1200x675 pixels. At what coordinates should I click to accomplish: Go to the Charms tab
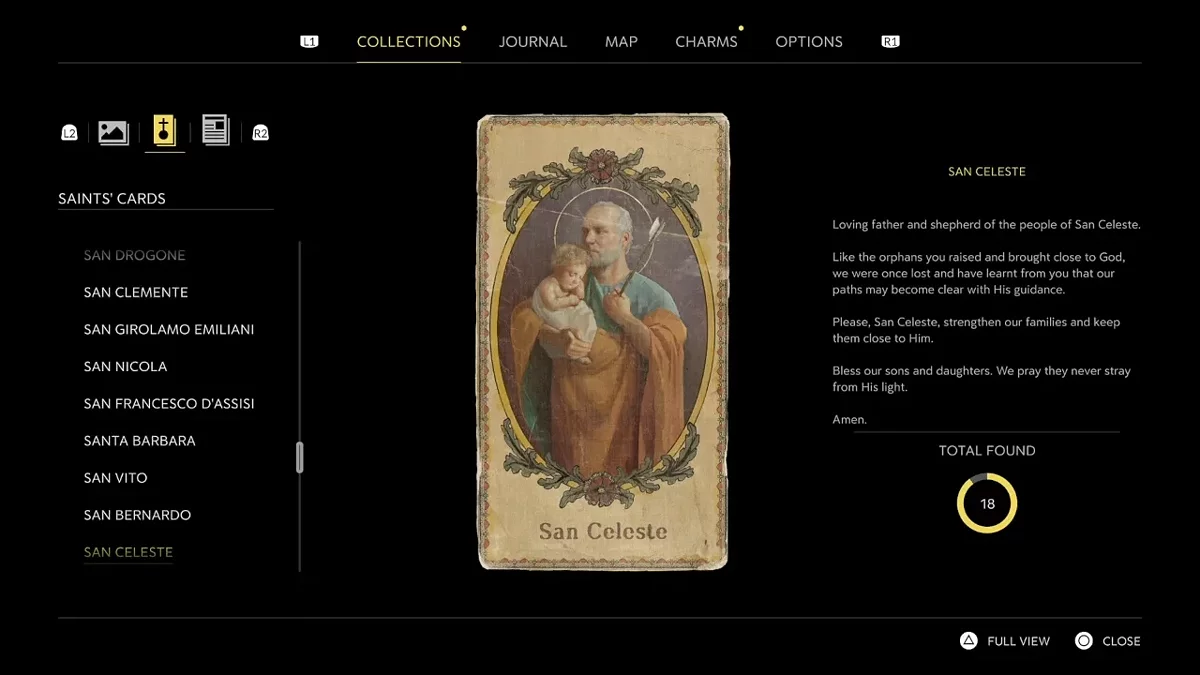tap(706, 42)
